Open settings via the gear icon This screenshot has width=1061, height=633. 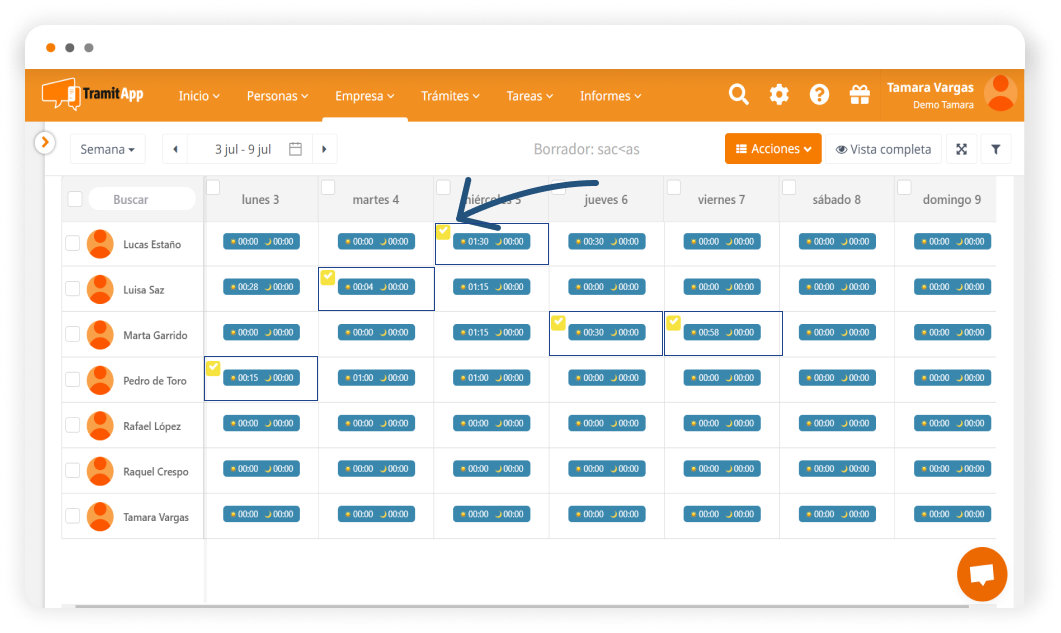click(x=779, y=95)
